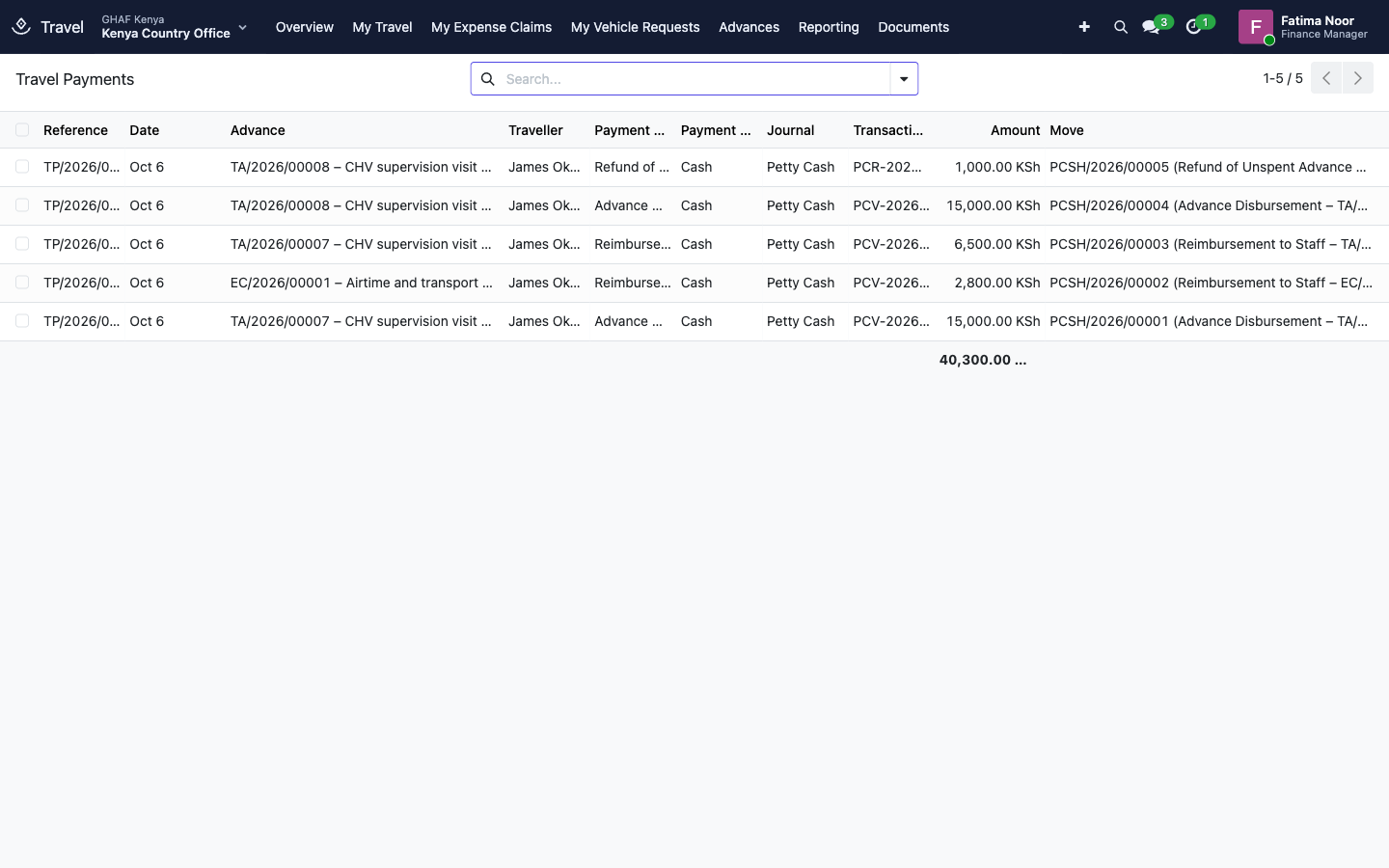This screenshot has width=1389, height=868.
Task: Sort by the Amount column header
Action: click(x=1015, y=130)
